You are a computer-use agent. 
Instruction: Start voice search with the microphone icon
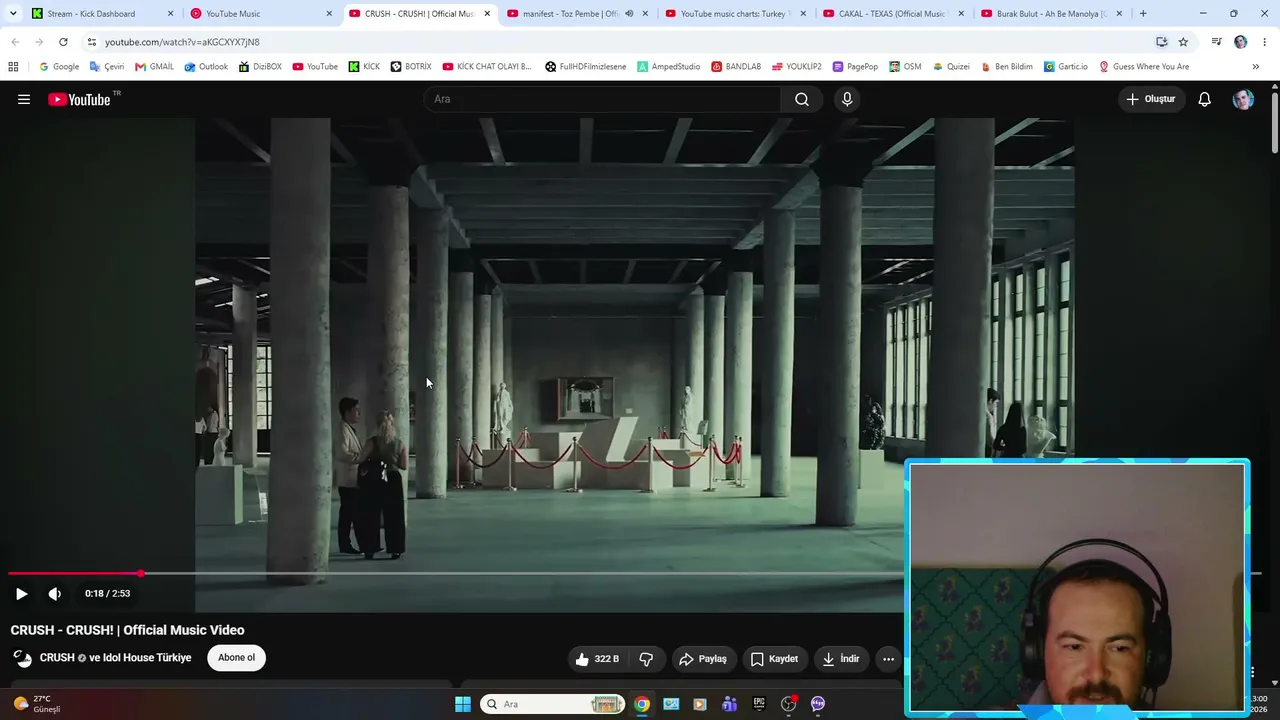pyautogui.click(x=847, y=99)
